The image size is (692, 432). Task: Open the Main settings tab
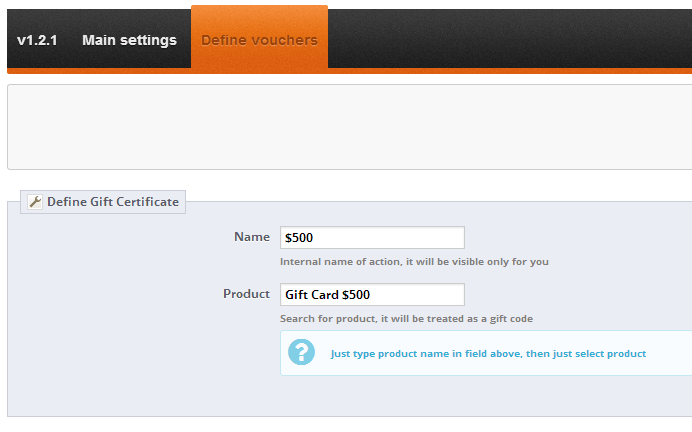point(129,40)
